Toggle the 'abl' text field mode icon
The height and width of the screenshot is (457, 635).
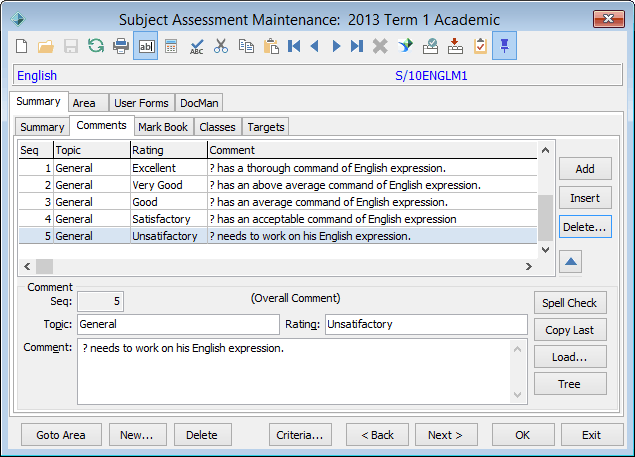click(x=146, y=46)
